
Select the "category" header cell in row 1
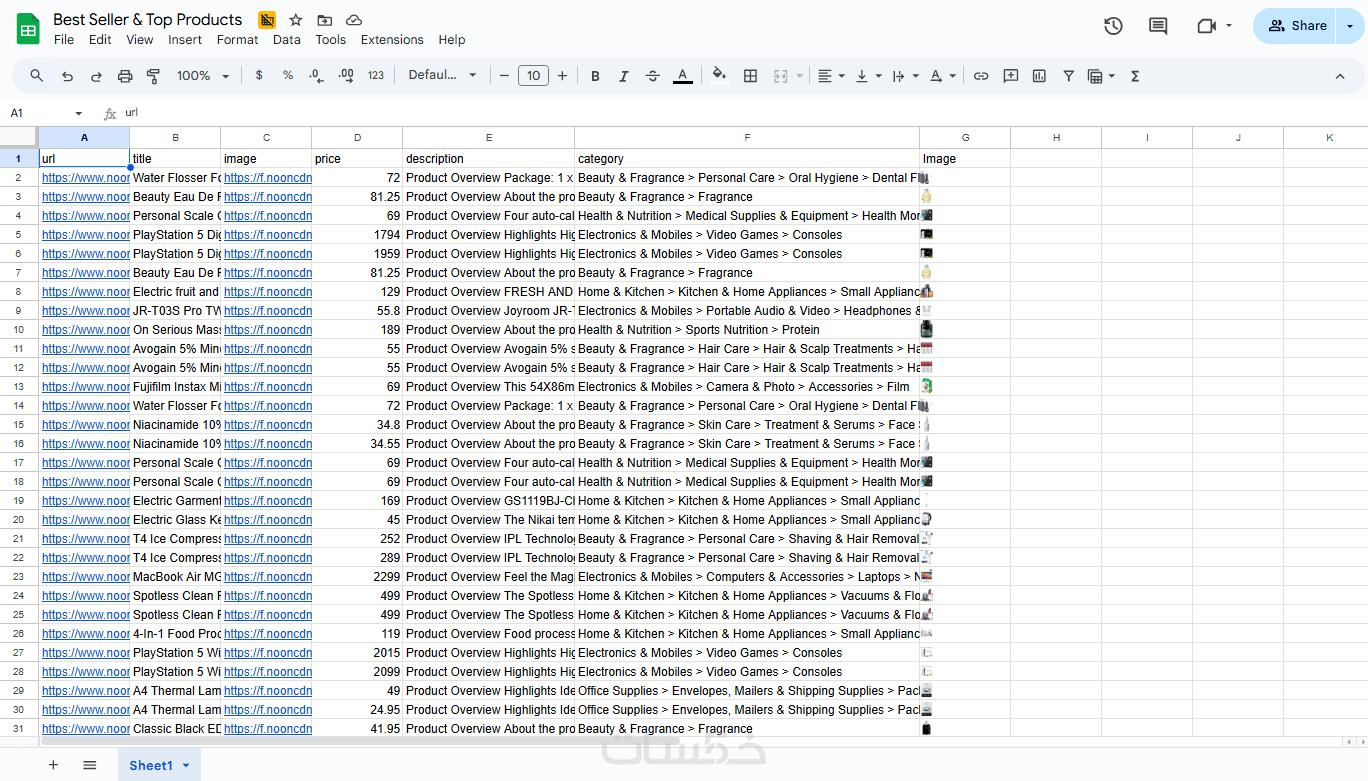pyautogui.click(x=747, y=159)
